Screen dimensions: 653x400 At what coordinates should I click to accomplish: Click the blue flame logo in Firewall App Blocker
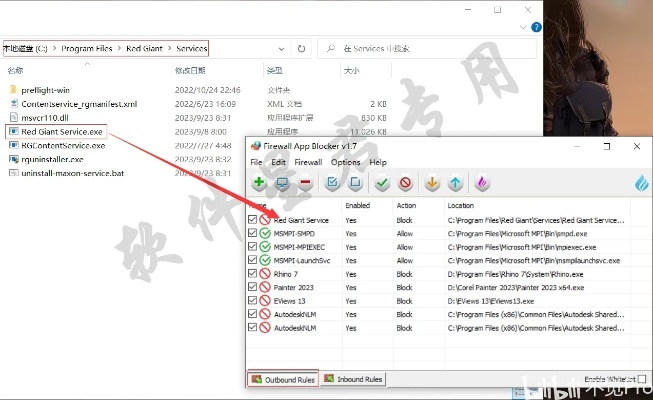point(642,183)
